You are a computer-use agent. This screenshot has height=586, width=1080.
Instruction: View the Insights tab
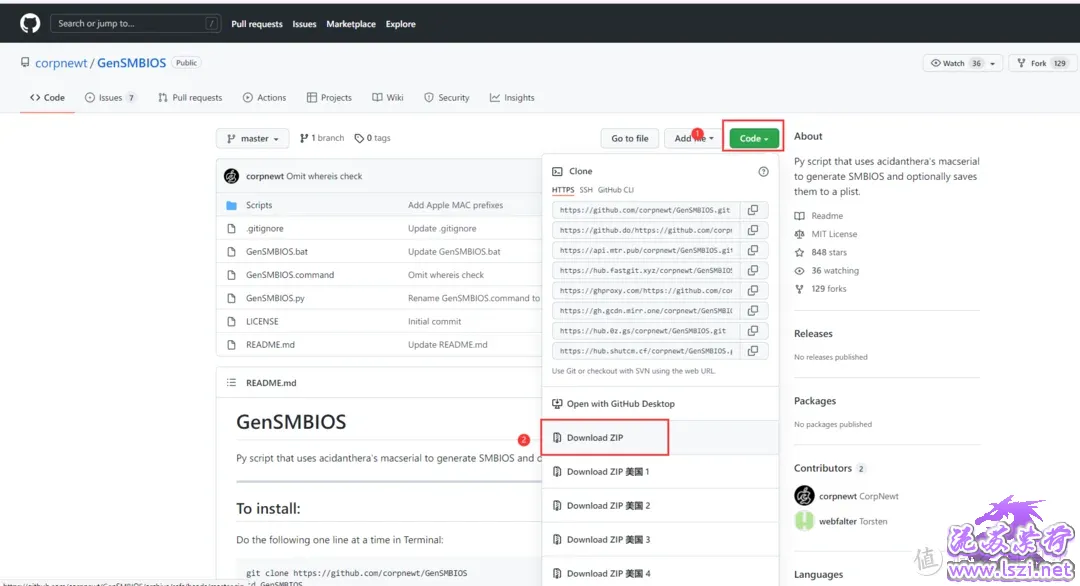512,98
